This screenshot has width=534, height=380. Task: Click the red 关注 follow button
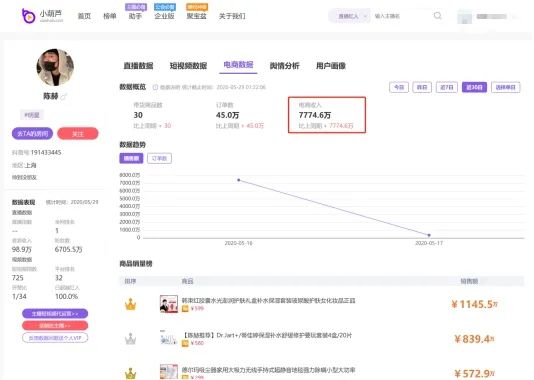coord(78,134)
